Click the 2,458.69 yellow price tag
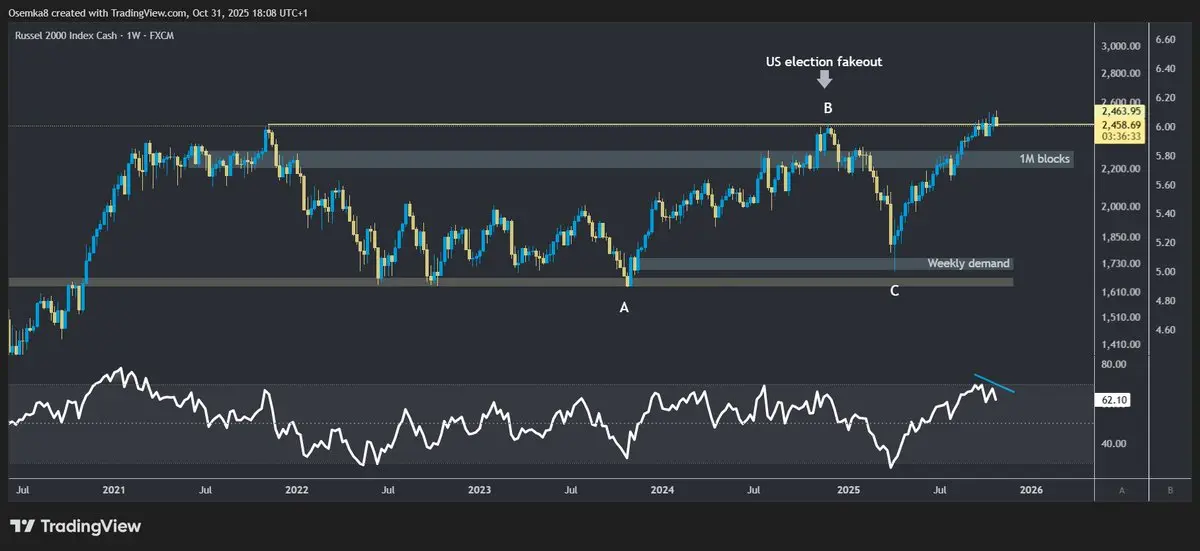The height and width of the screenshot is (551, 1200). (1121, 126)
